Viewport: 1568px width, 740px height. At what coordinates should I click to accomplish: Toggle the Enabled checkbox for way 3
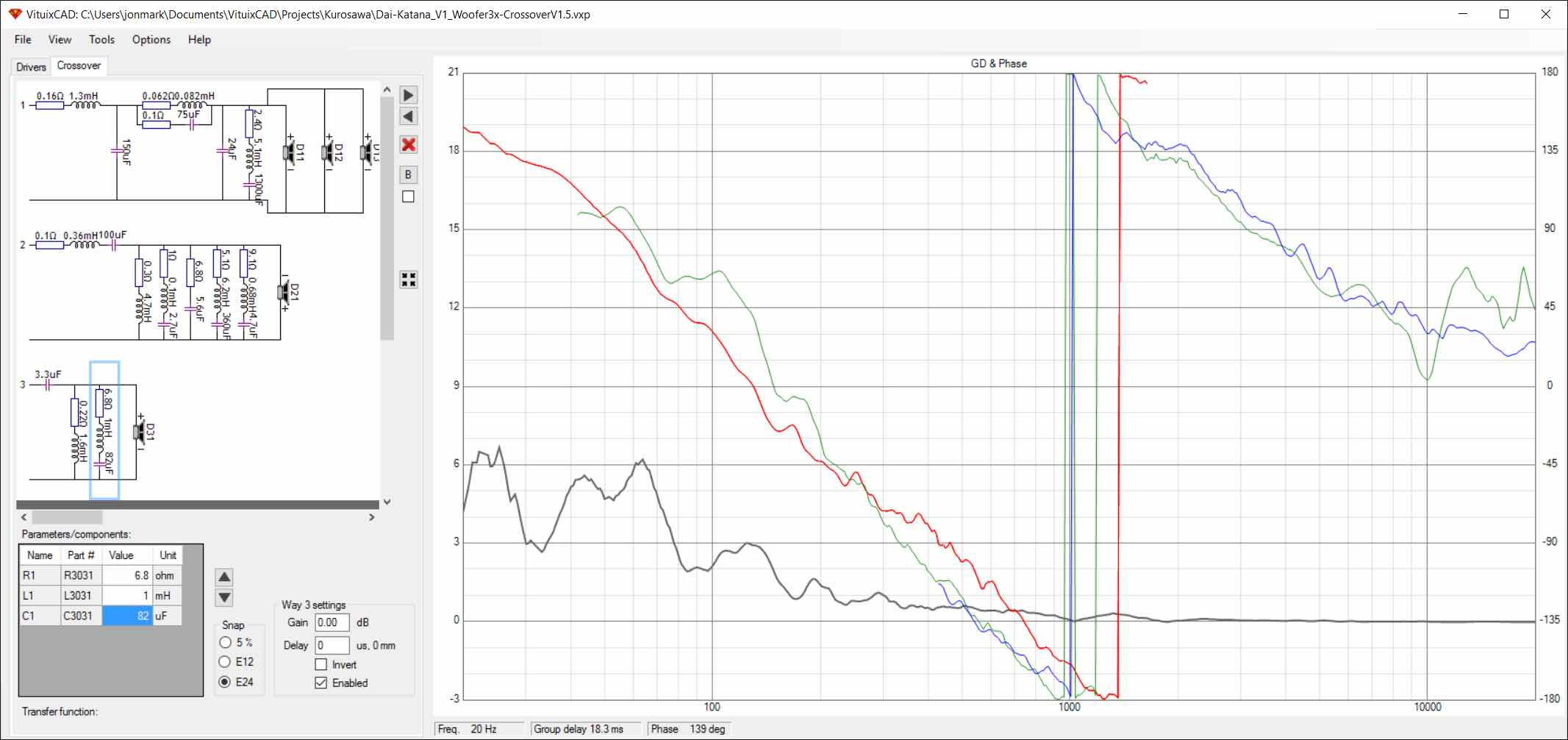pos(321,683)
